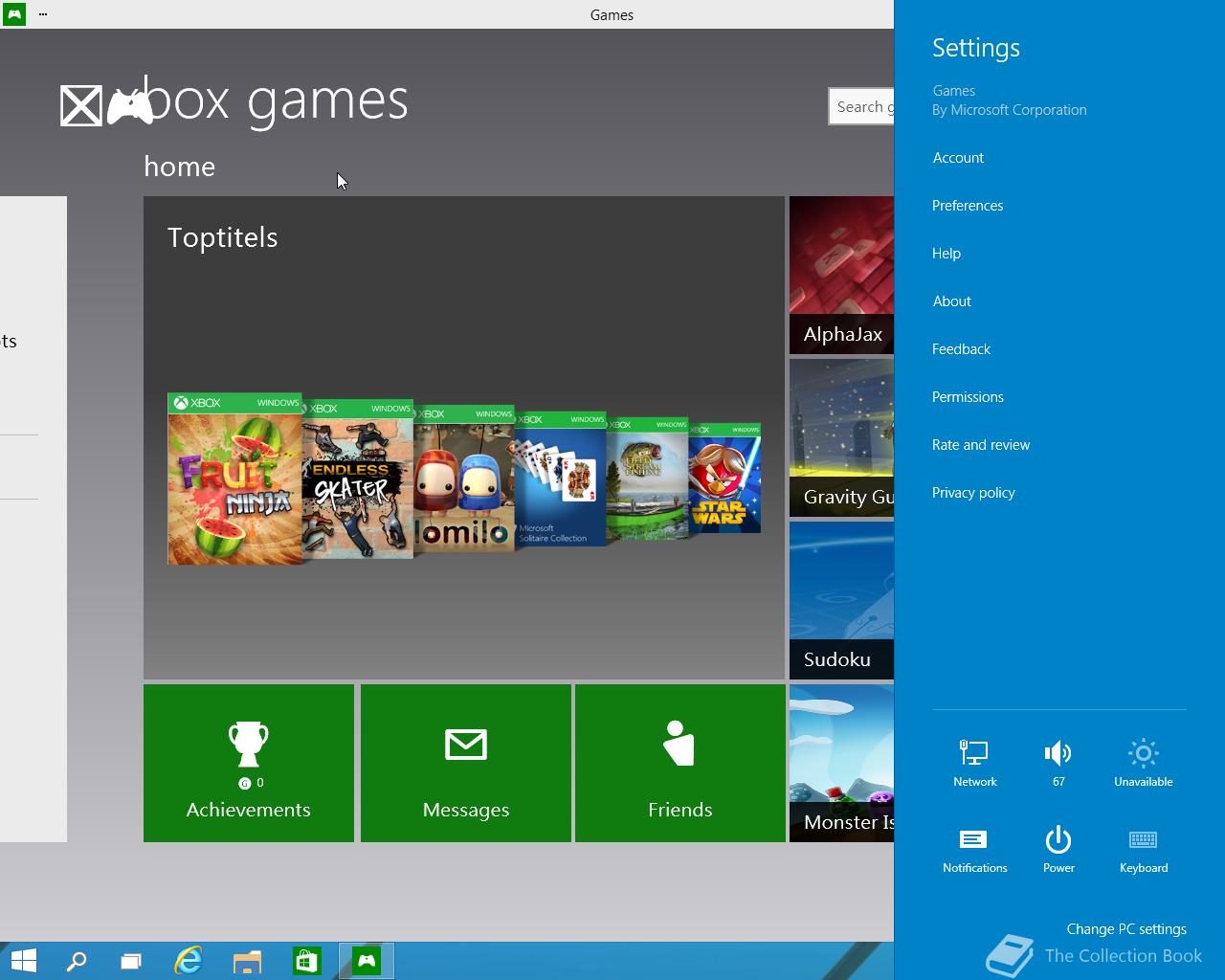Click the home section label
The image size is (1225, 980).
(x=180, y=167)
